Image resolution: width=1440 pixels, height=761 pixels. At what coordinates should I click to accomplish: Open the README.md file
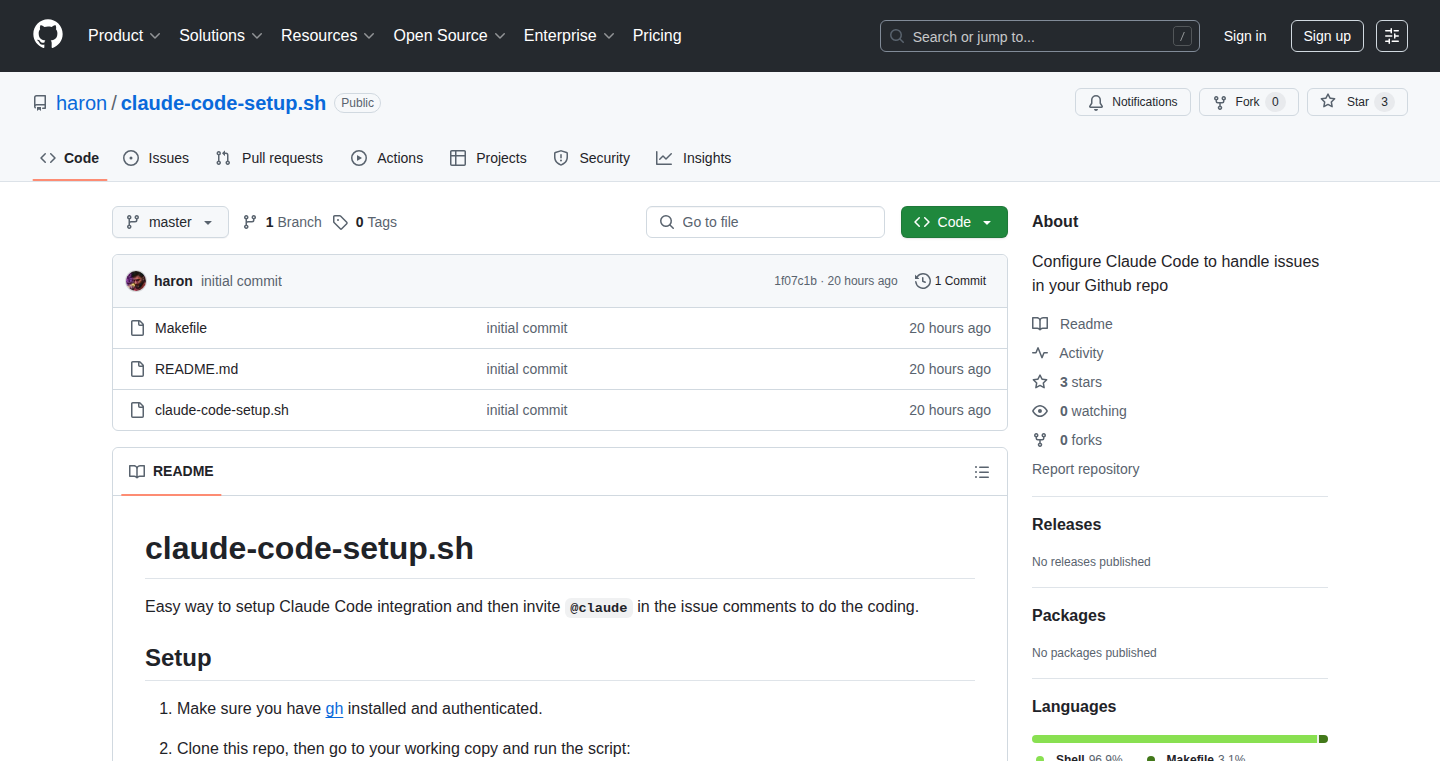(197, 369)
